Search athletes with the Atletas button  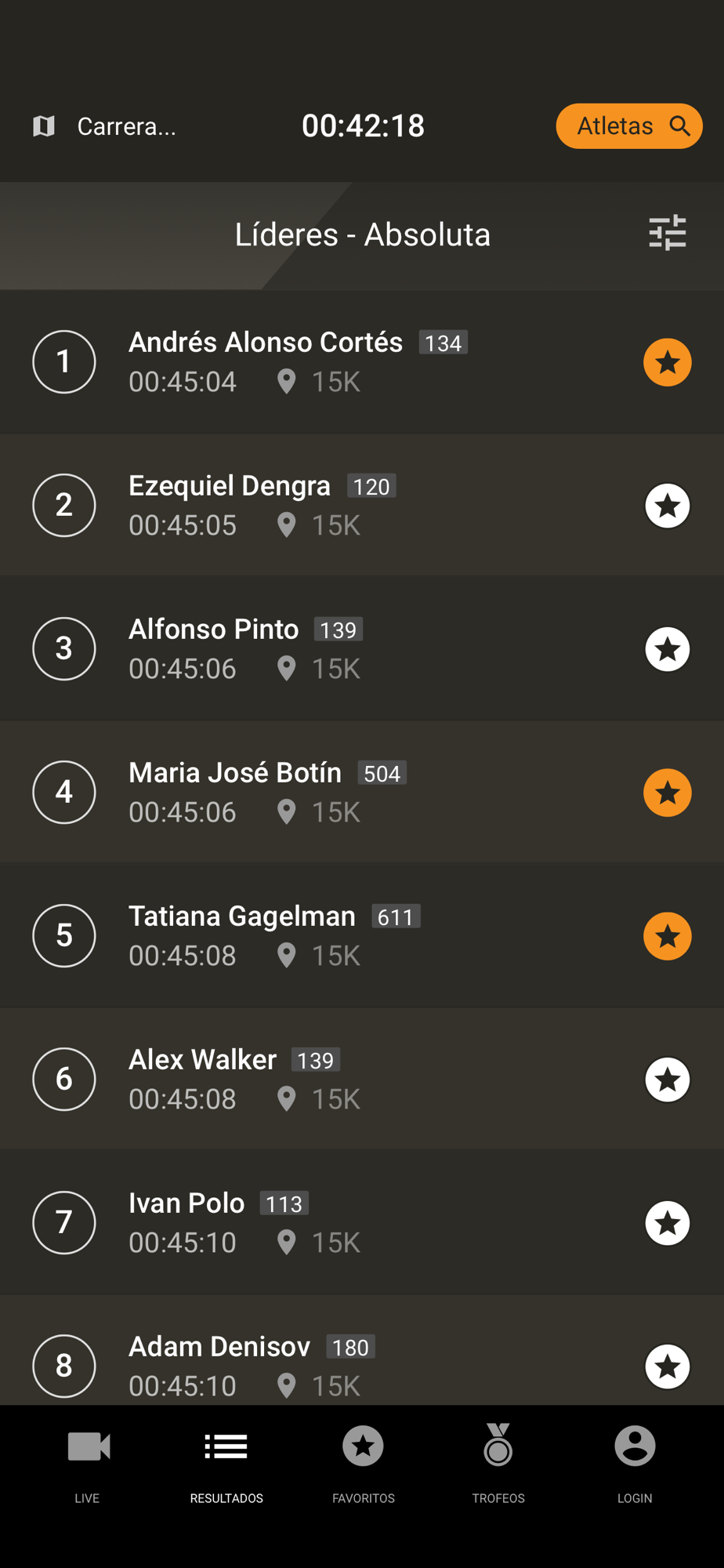[628, 126]
